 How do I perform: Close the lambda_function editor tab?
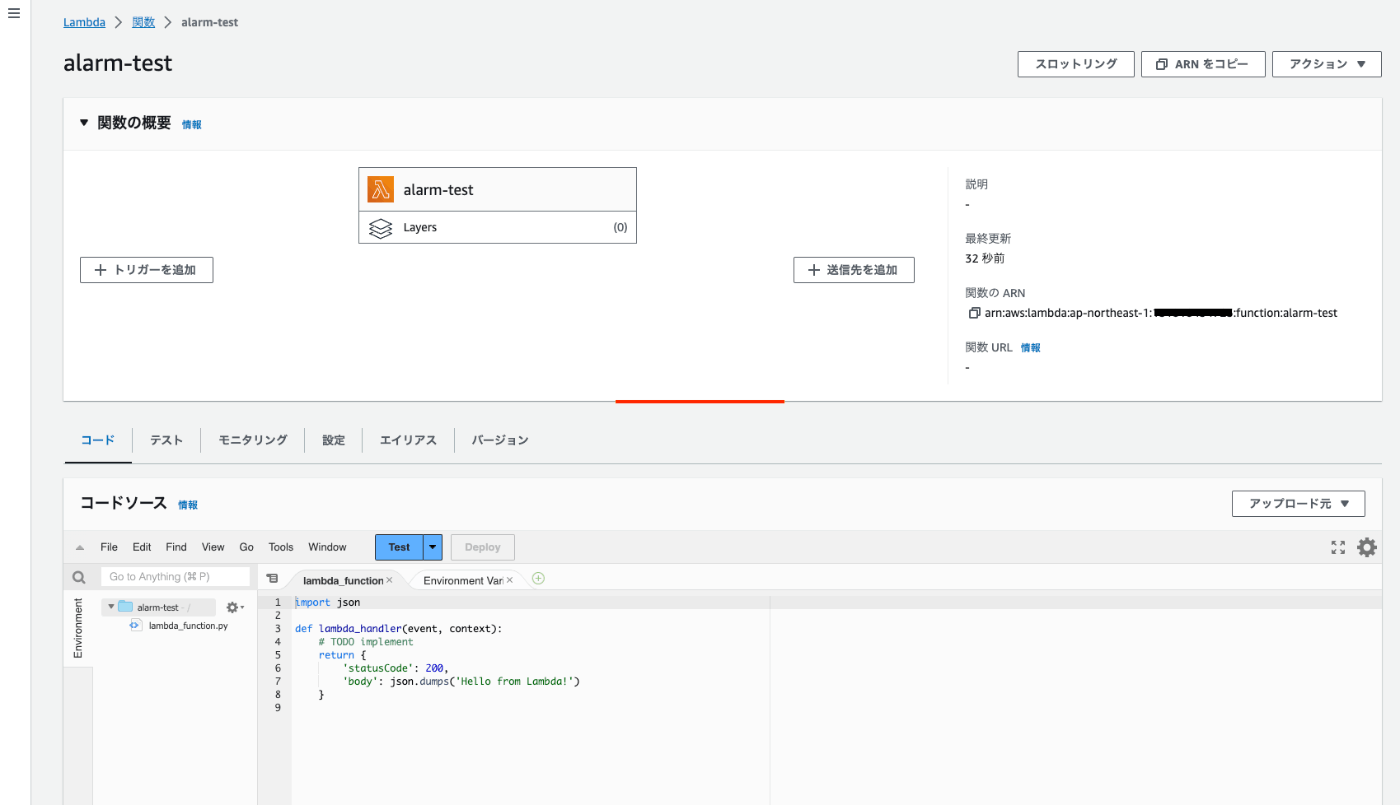tap(389, 580)
